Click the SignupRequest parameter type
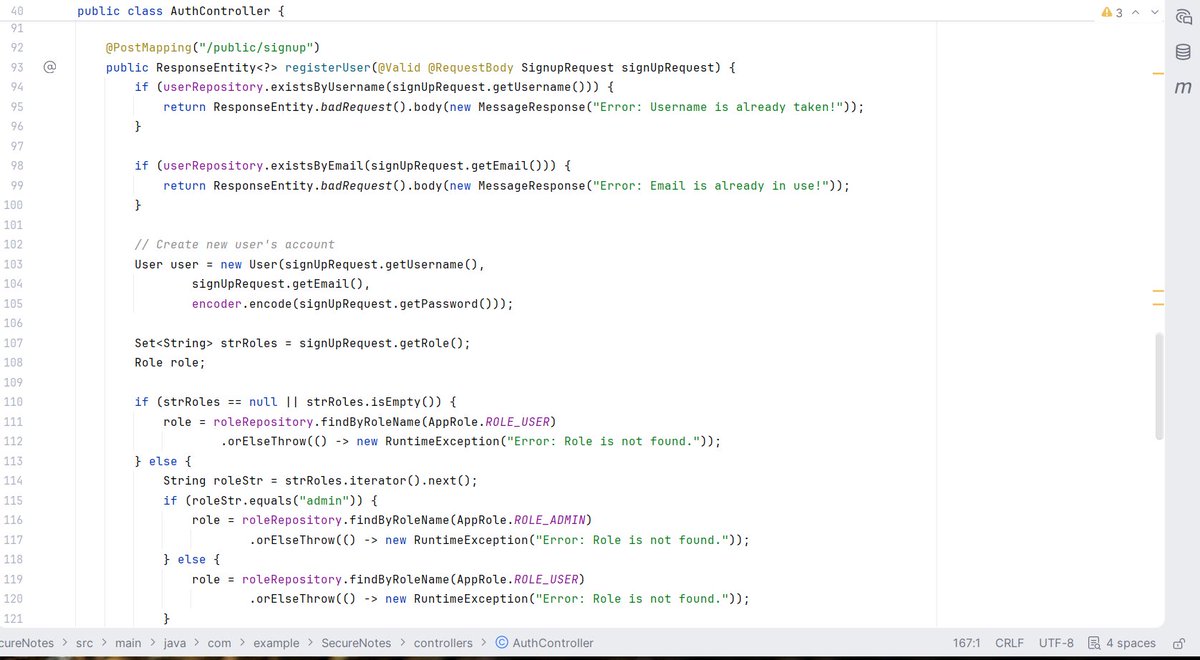 click(568, 68)
